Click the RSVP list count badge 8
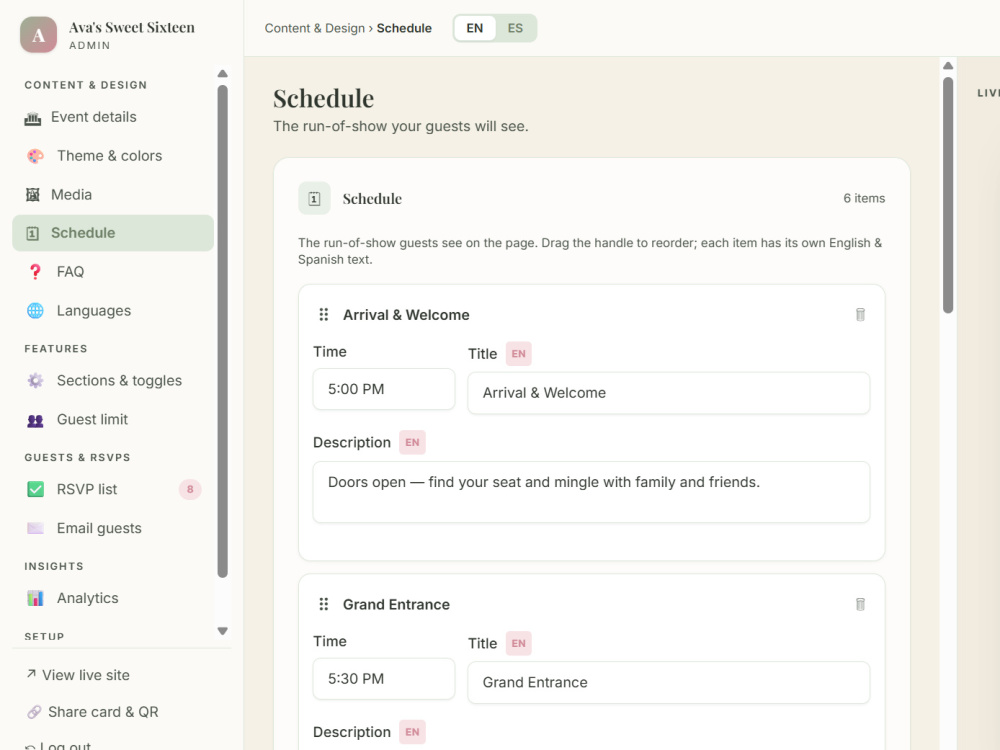The height and width of the screenshot is (750, 1000). point(190,489)
